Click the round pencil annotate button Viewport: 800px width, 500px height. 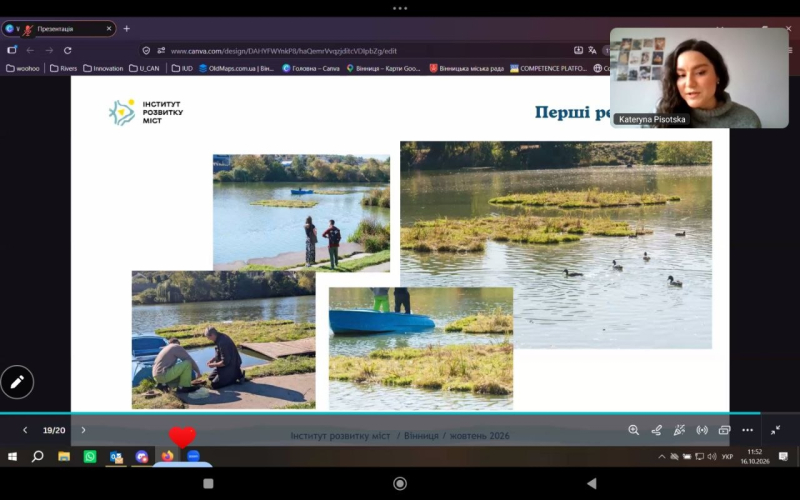(x=17, y=382)
